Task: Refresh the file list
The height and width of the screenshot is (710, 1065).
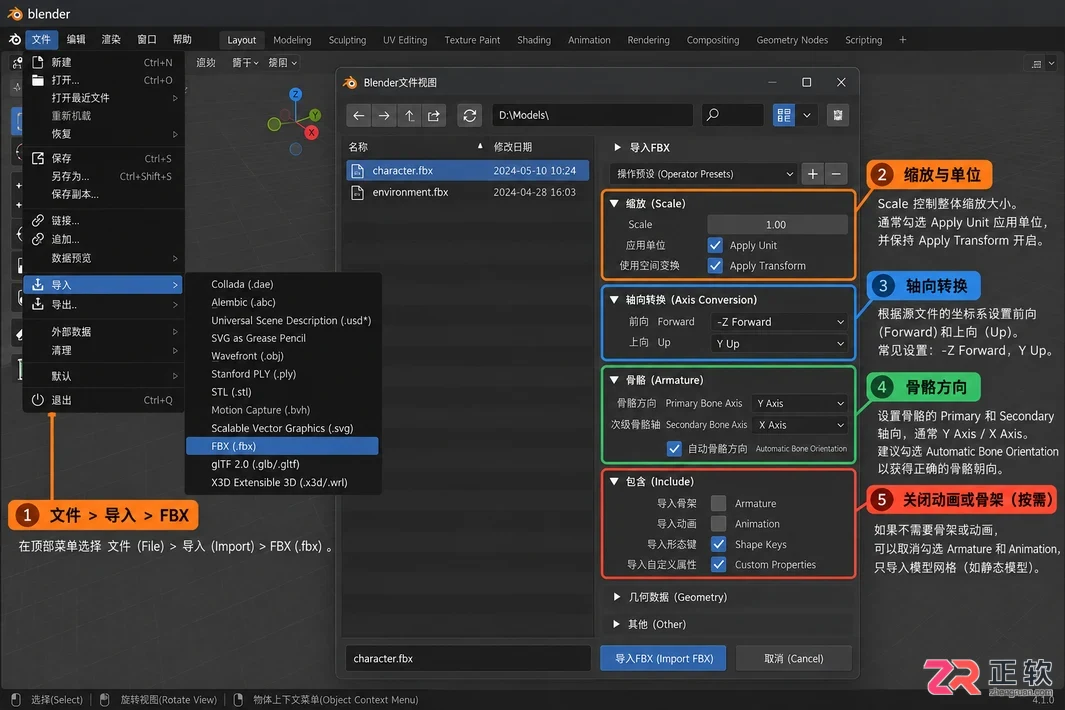Action: tap(469, 116)
